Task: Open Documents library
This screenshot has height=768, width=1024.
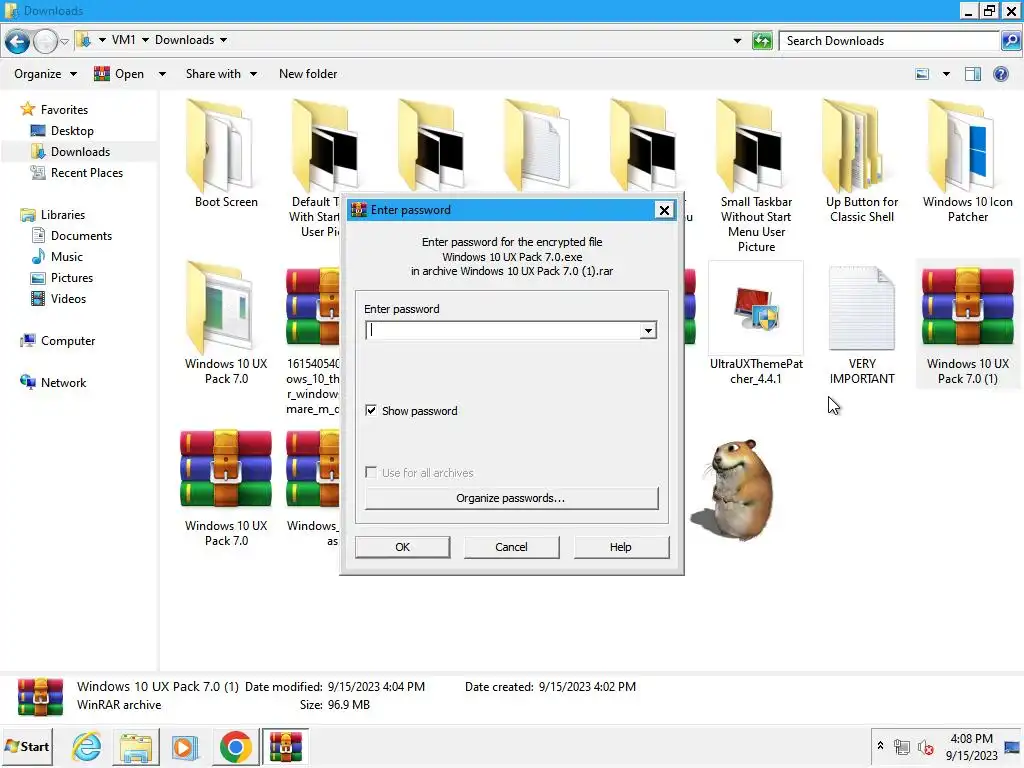Action: pyautogui.click(x=81, y=235)
